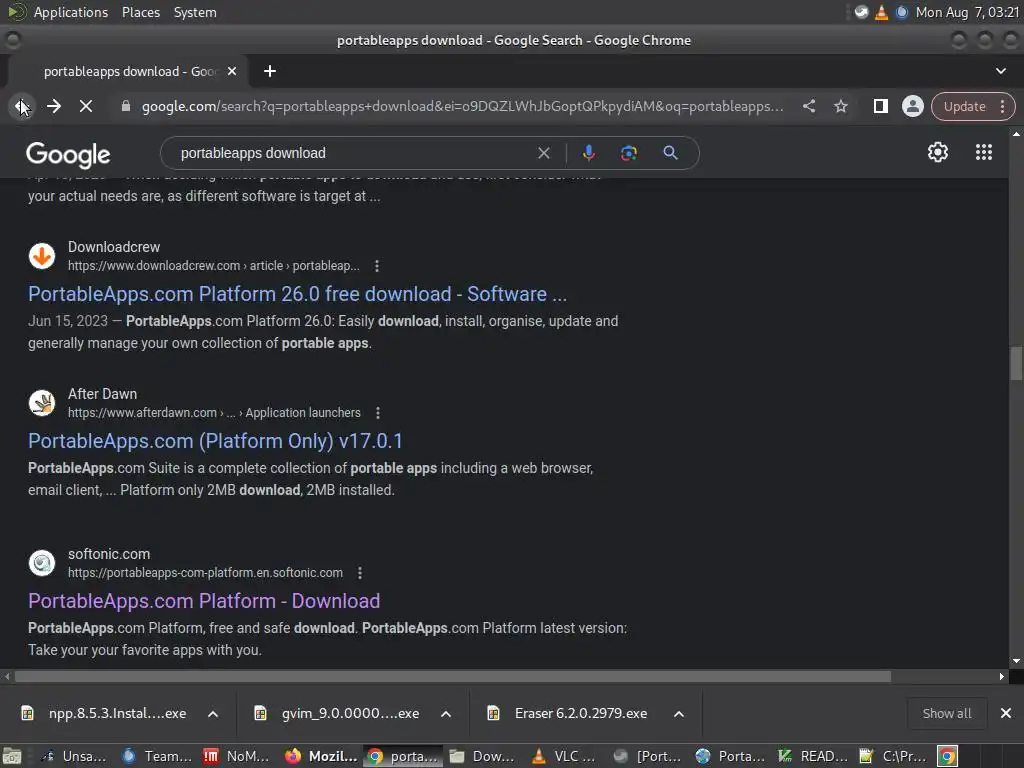Open Chrome side panel
Screen dimensions: 1024x768
point(880,106)
